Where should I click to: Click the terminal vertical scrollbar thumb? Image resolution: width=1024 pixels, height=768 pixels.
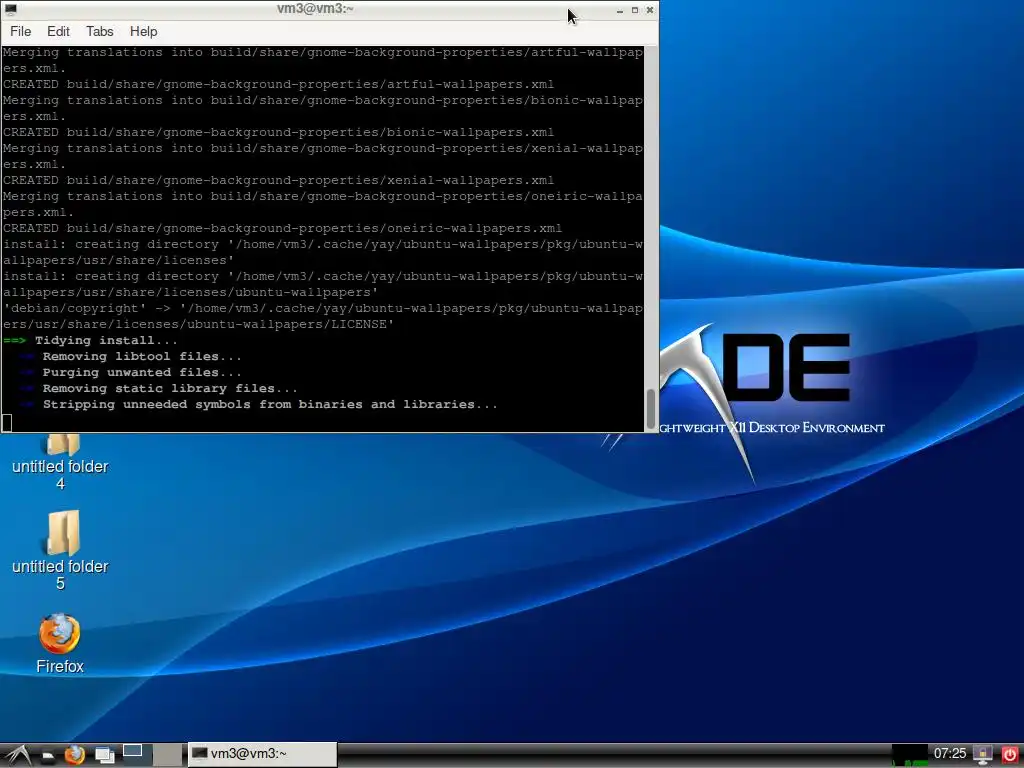coord(650,409)
